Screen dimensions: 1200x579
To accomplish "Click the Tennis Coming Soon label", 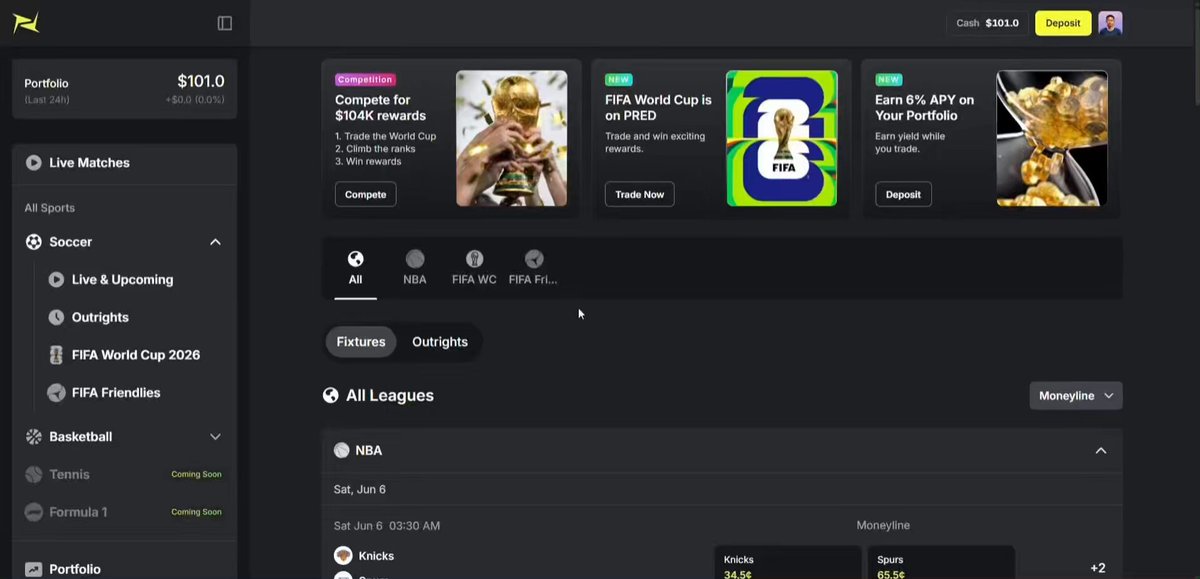I will pyautogui.click(x=196, y=474).
